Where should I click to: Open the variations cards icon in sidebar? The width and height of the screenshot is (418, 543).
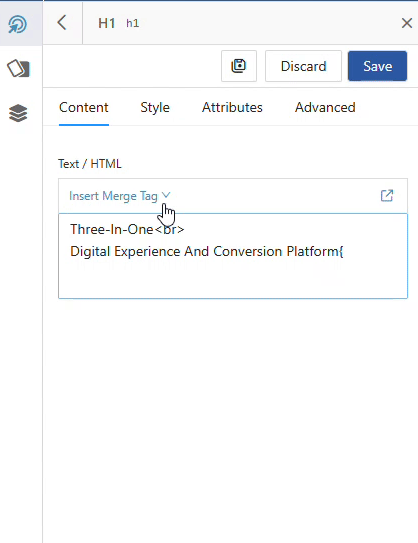18,68
